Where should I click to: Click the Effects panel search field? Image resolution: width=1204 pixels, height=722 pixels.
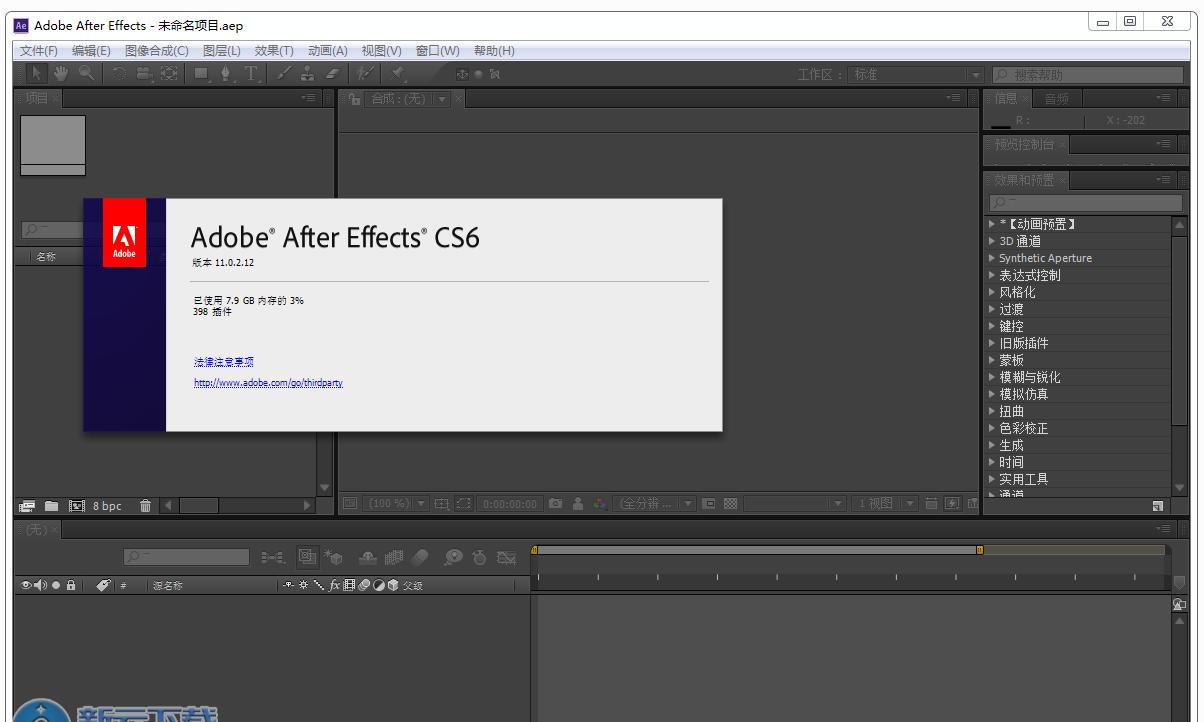pos(1085,203)
